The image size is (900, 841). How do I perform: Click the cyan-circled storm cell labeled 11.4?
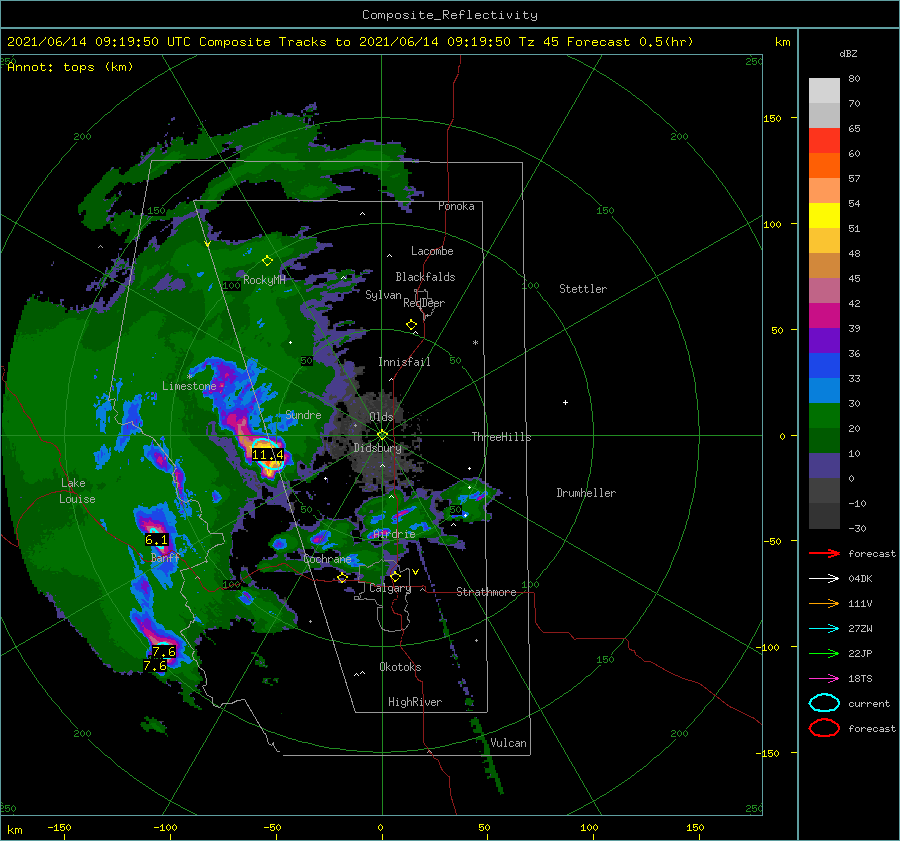coord(267,454)
